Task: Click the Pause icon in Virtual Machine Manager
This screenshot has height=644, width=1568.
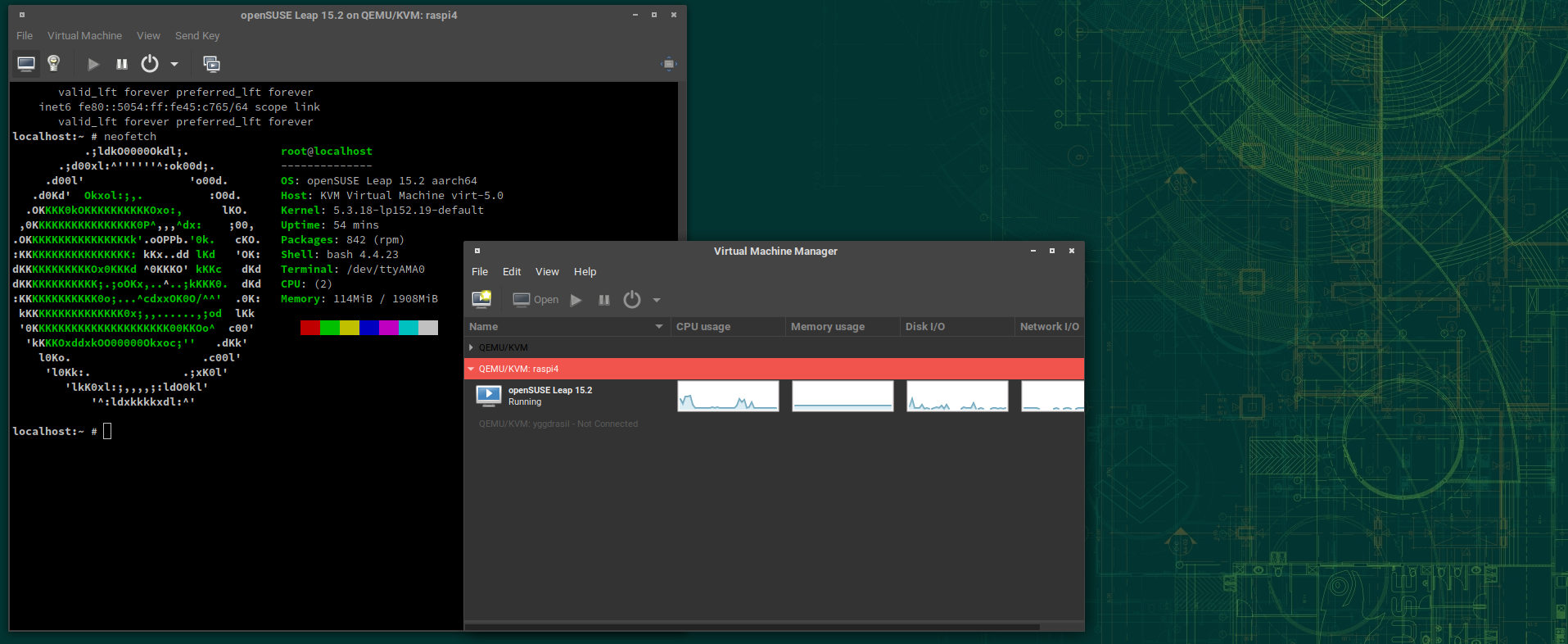Action: tap(604, 300)
